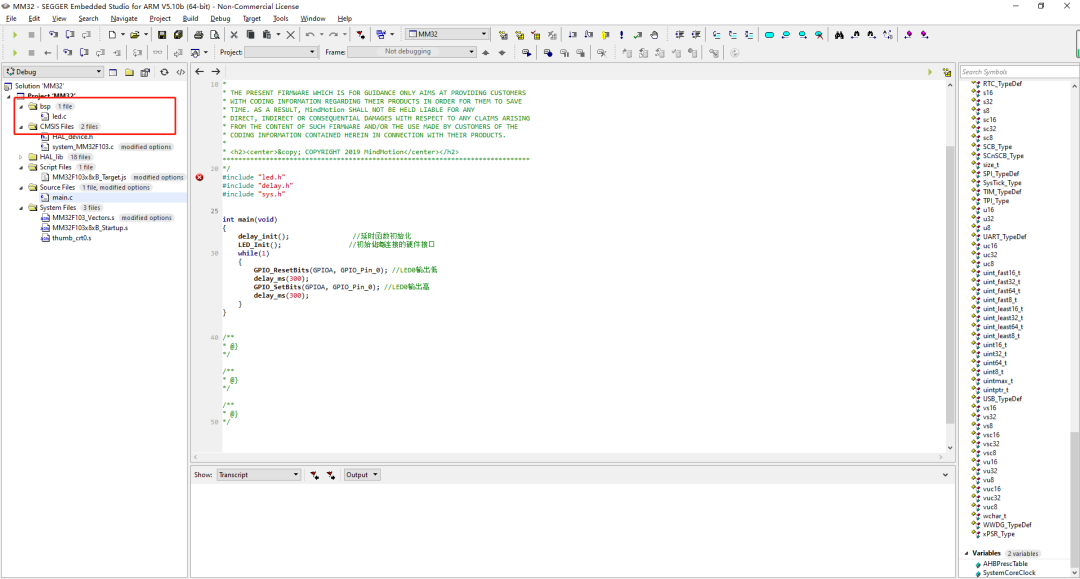This screenshot has width=1080, height=579.
Task: Click the green Build and Run arrow in top toolbar
Action: coord(14,34)
